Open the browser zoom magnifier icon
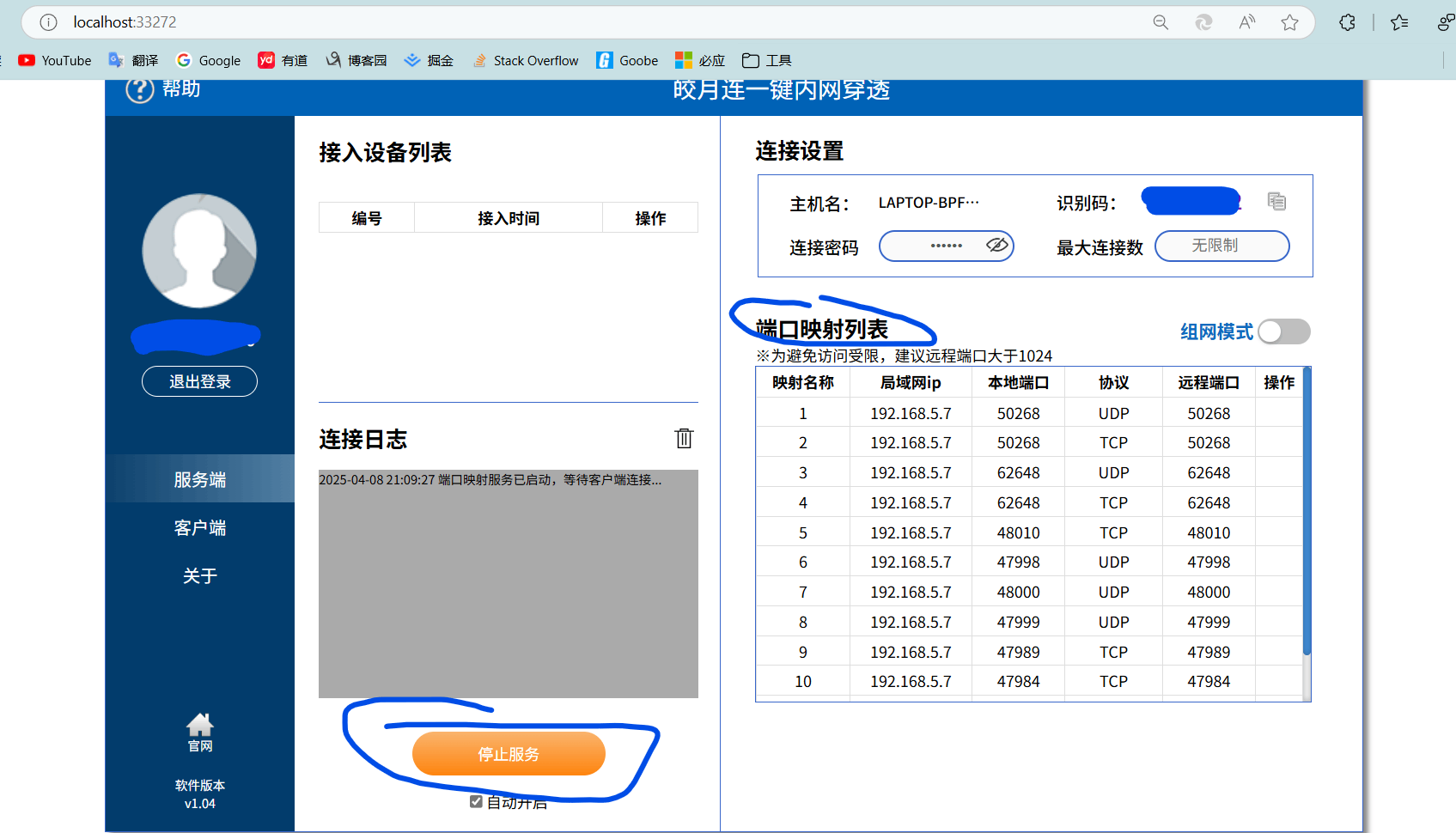The height and width of the screenshot is (833, 1456). click(1161, 22)
